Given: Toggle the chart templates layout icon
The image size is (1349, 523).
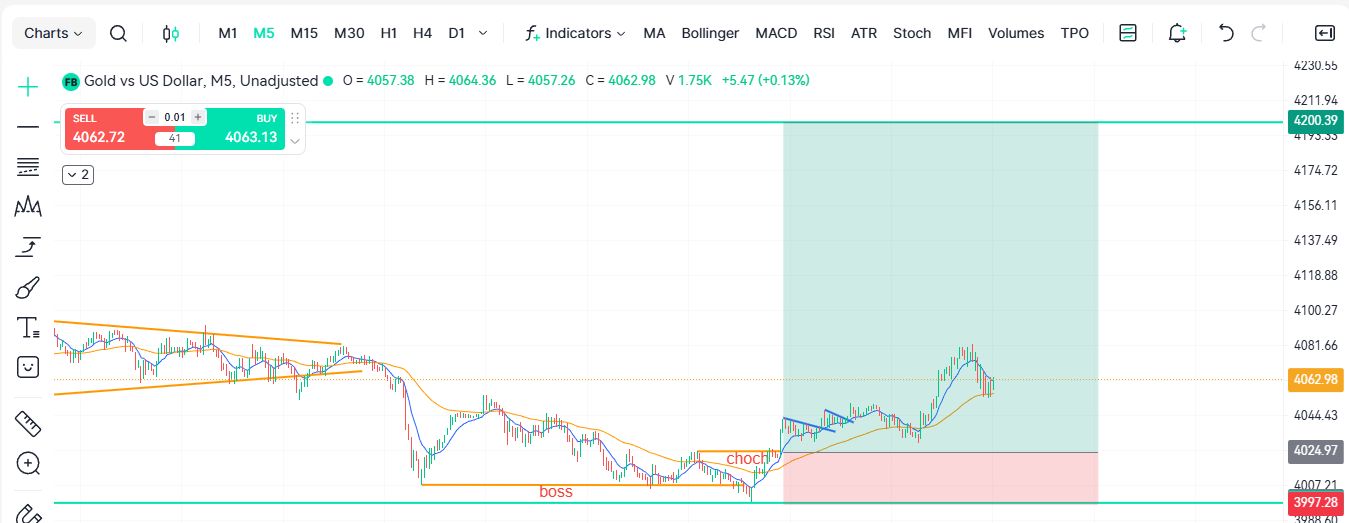Looking at the screenshot, I should [x=1128, y=33].
